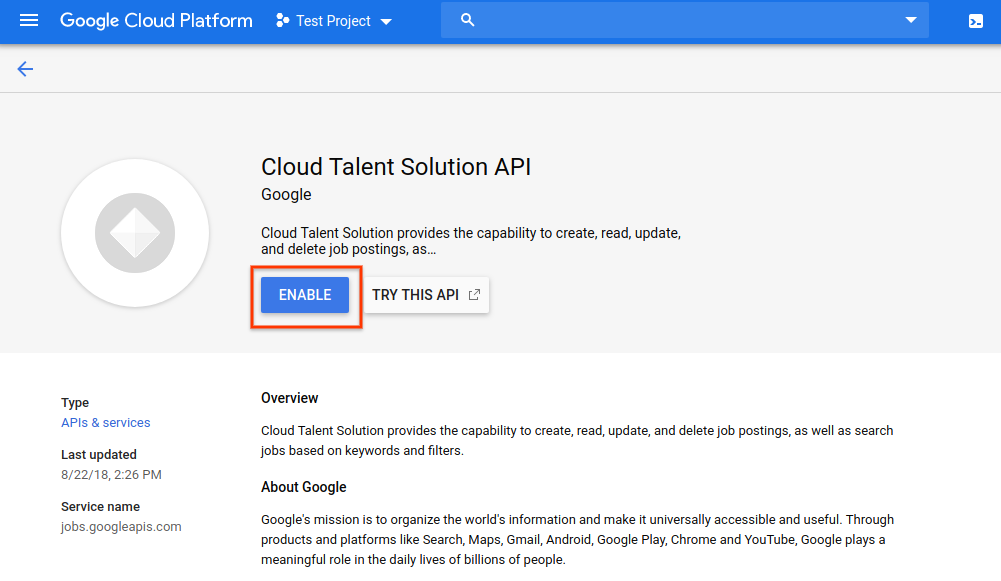Click the search magnifier icon

pos(467,21)
